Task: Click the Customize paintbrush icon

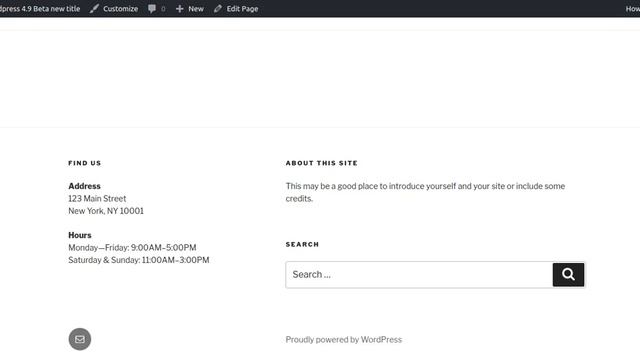Action: pyautogui.click(x=94, y=9)
